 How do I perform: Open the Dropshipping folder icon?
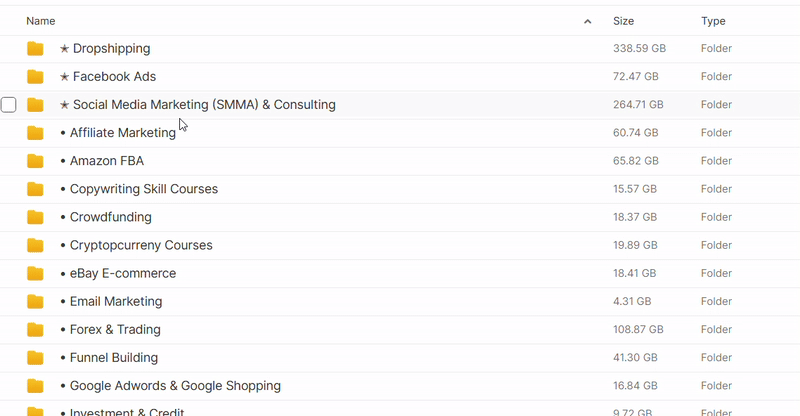tap(35, 48)
